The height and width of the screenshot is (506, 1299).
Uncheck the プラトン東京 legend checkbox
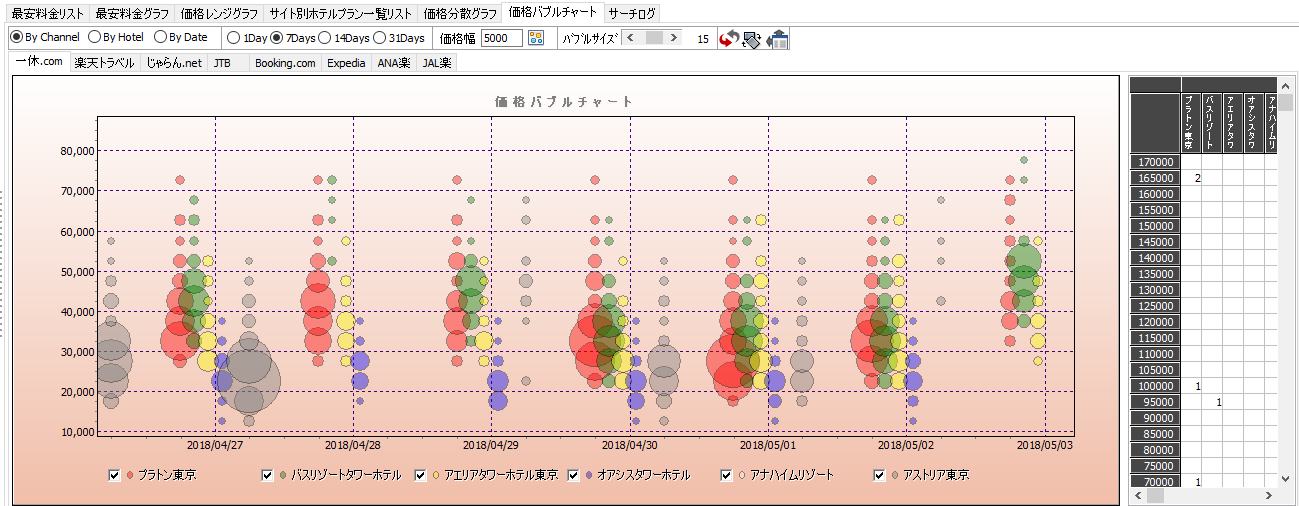point(114,475)
